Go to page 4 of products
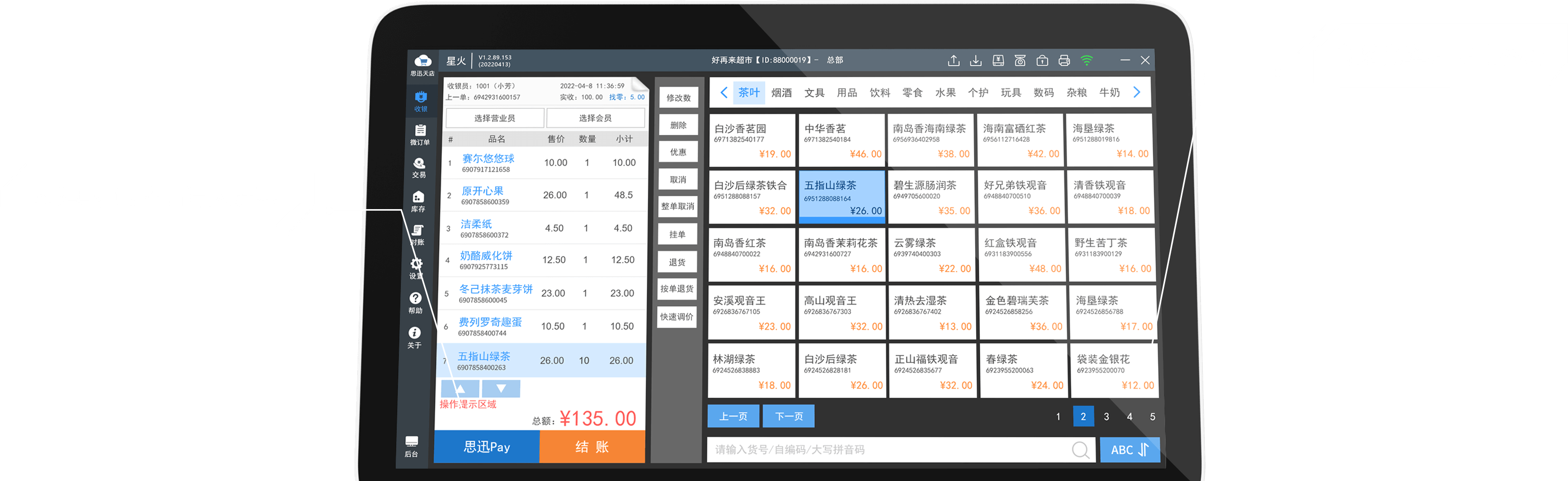 1129,417
